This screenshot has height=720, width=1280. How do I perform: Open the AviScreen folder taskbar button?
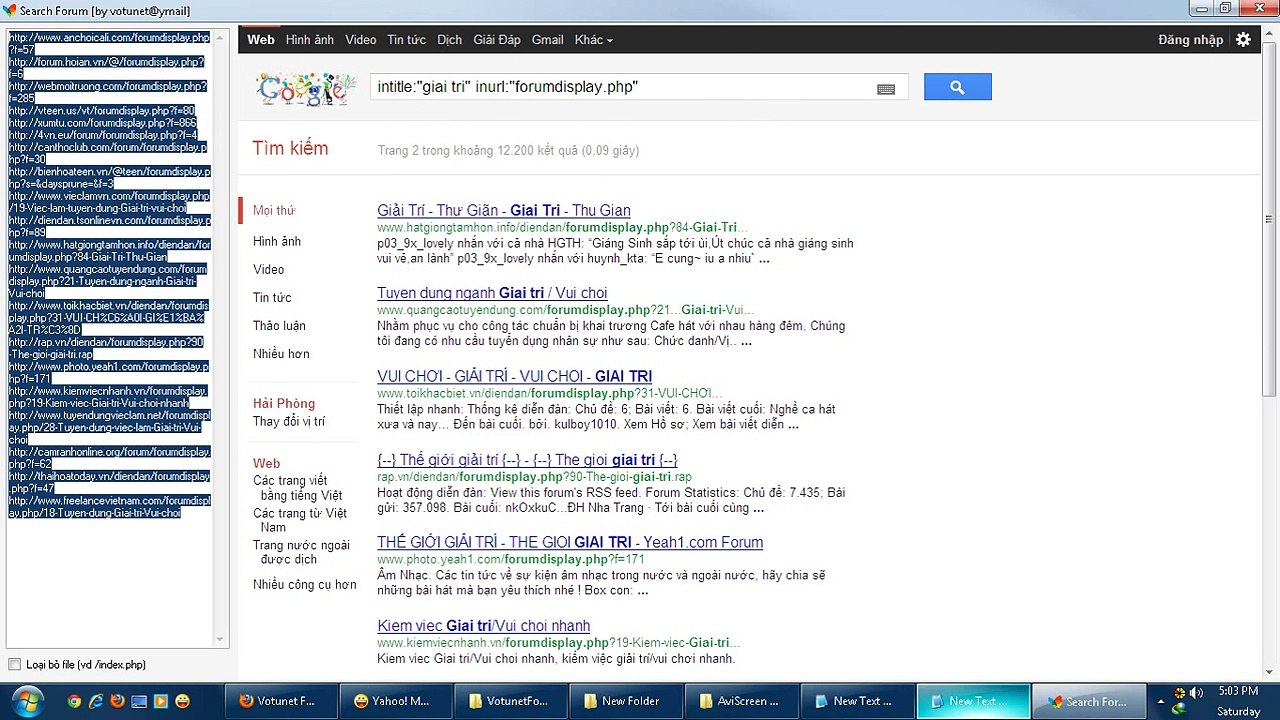741,701
